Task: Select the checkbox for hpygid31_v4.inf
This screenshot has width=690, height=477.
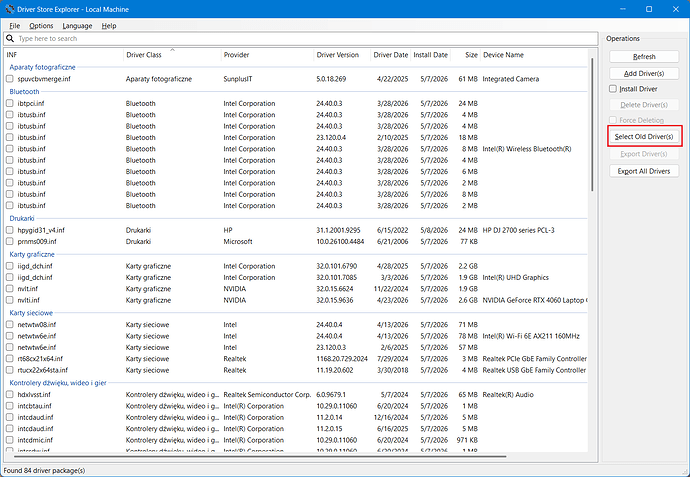Action: point(10,230)
